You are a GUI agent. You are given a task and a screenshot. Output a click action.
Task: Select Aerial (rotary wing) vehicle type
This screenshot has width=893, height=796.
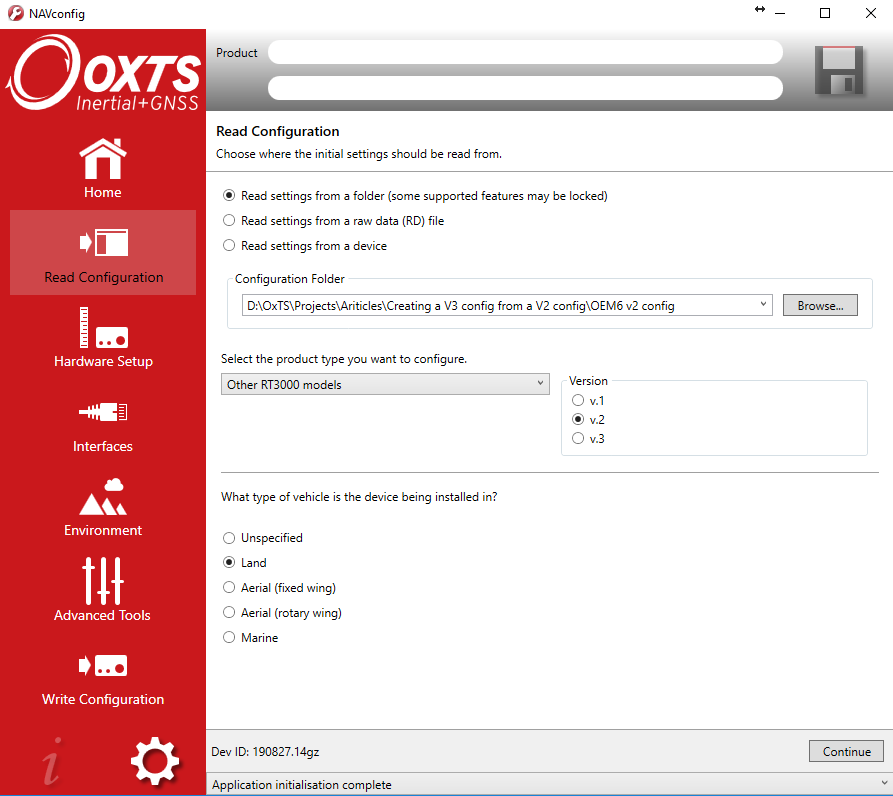tap(229, 612)
